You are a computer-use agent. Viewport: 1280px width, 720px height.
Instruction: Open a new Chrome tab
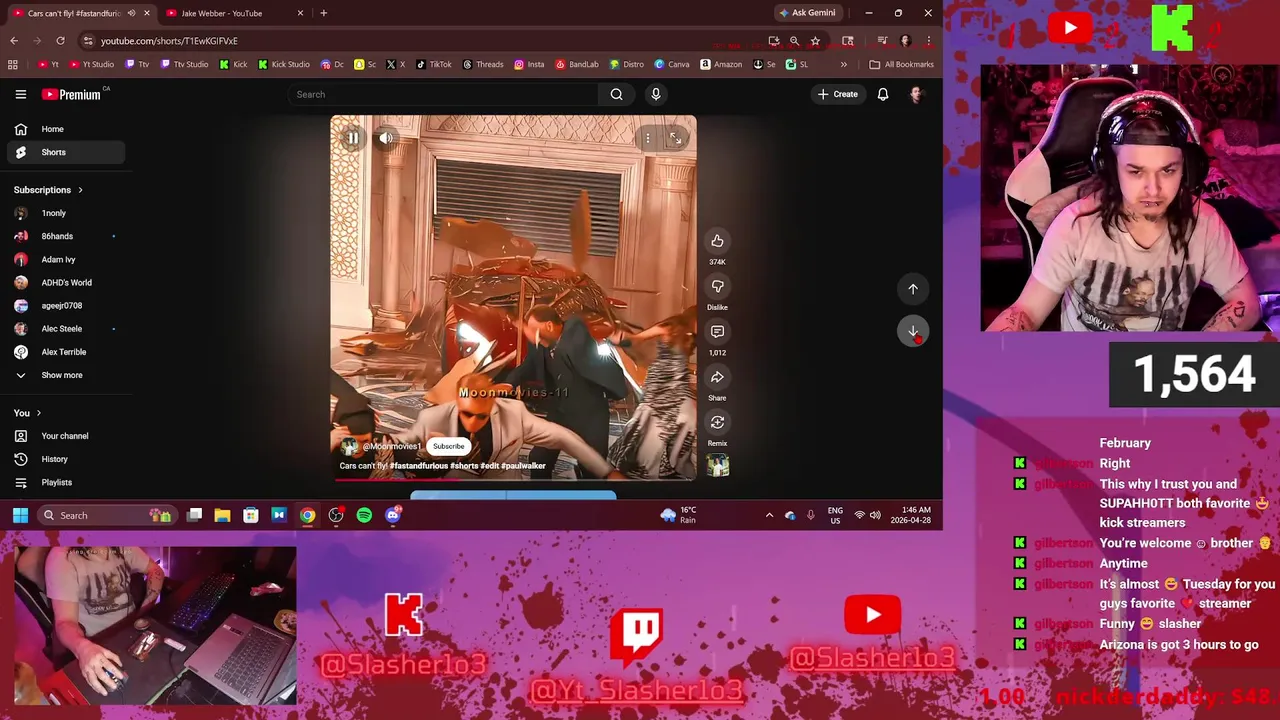pyautogui.click(x=323, y=13)
